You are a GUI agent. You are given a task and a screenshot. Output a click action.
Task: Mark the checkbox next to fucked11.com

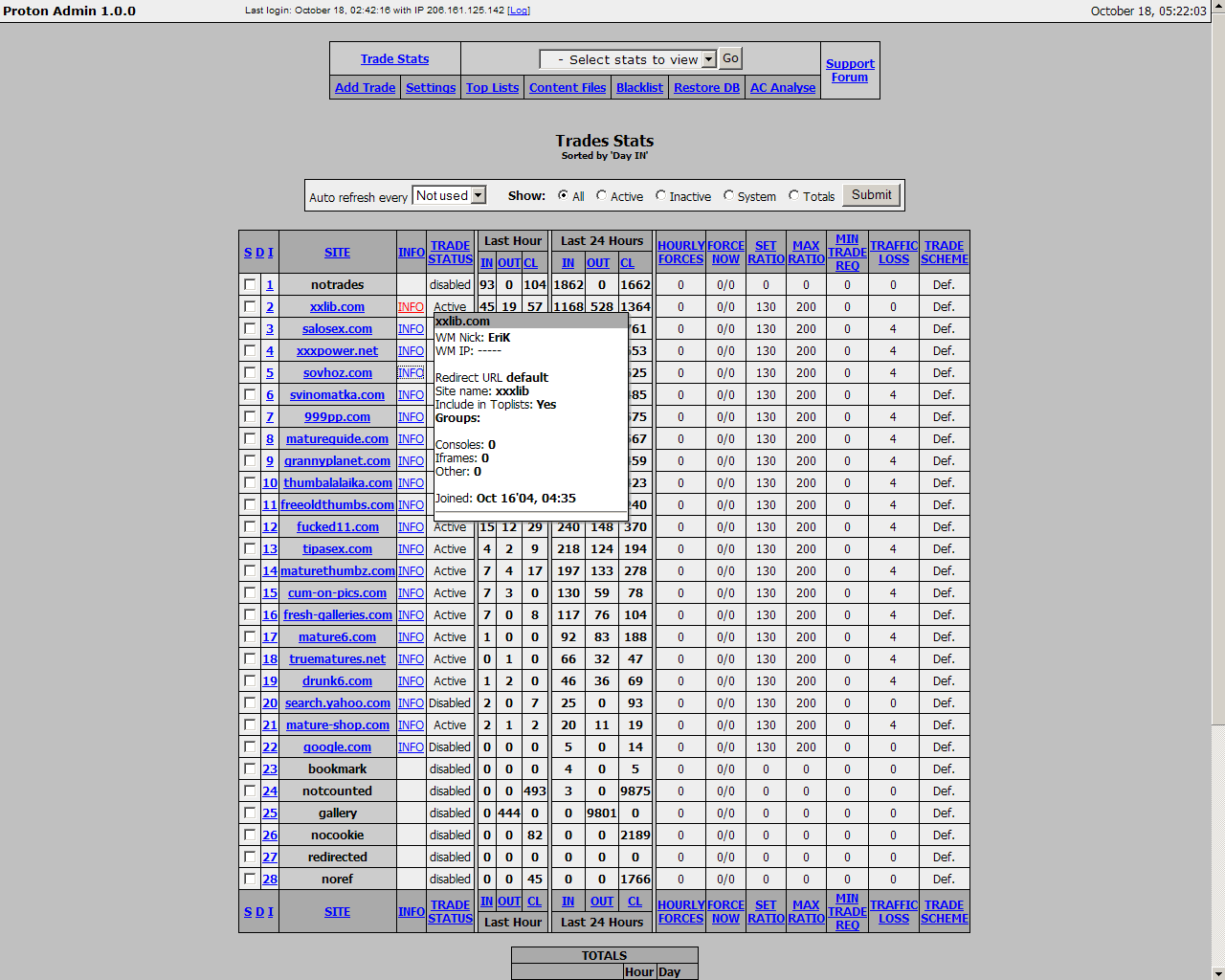pyautogui.click(x=250, y=526)
